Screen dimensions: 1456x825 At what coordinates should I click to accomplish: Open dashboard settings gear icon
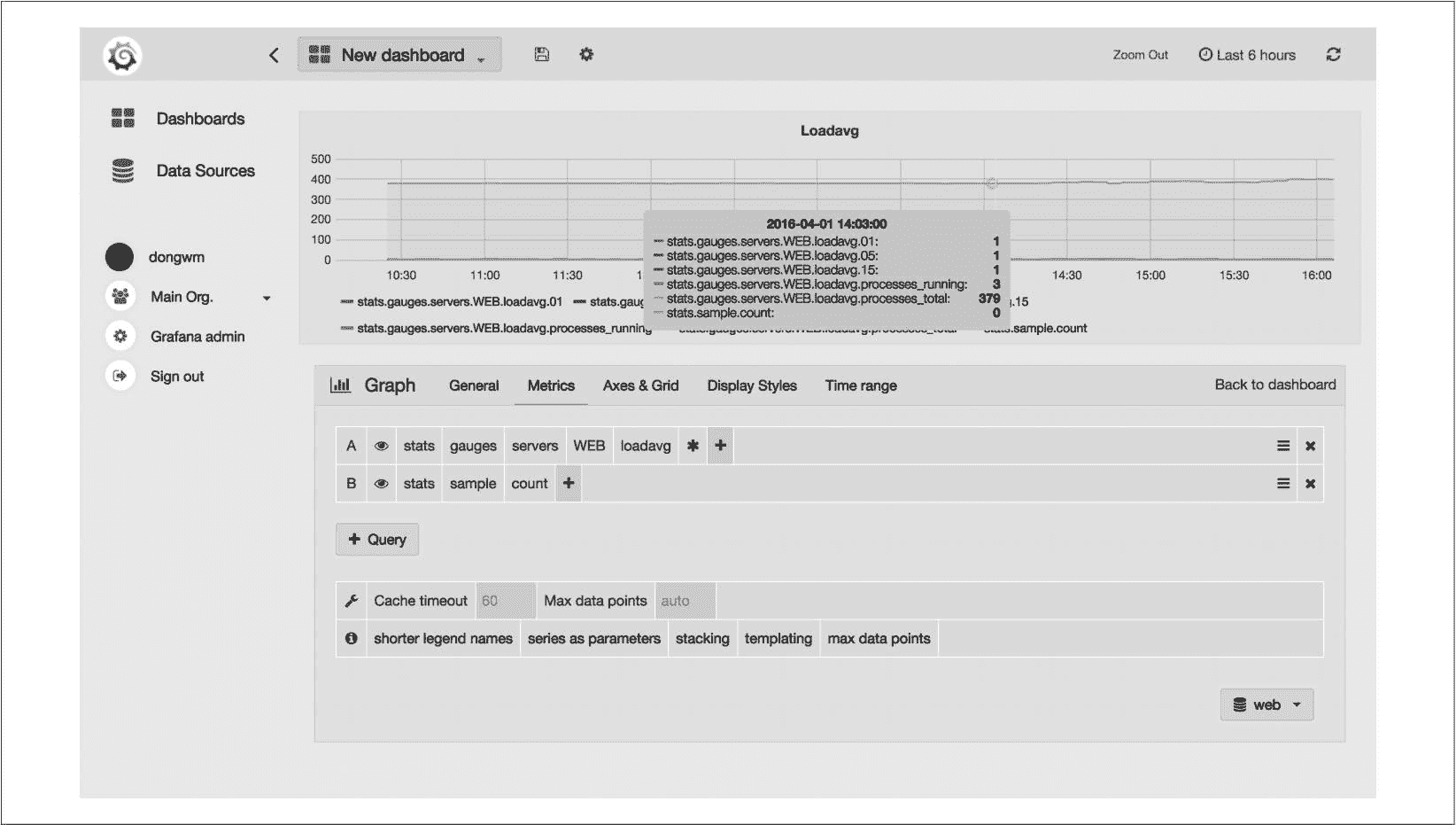(586, 55)
